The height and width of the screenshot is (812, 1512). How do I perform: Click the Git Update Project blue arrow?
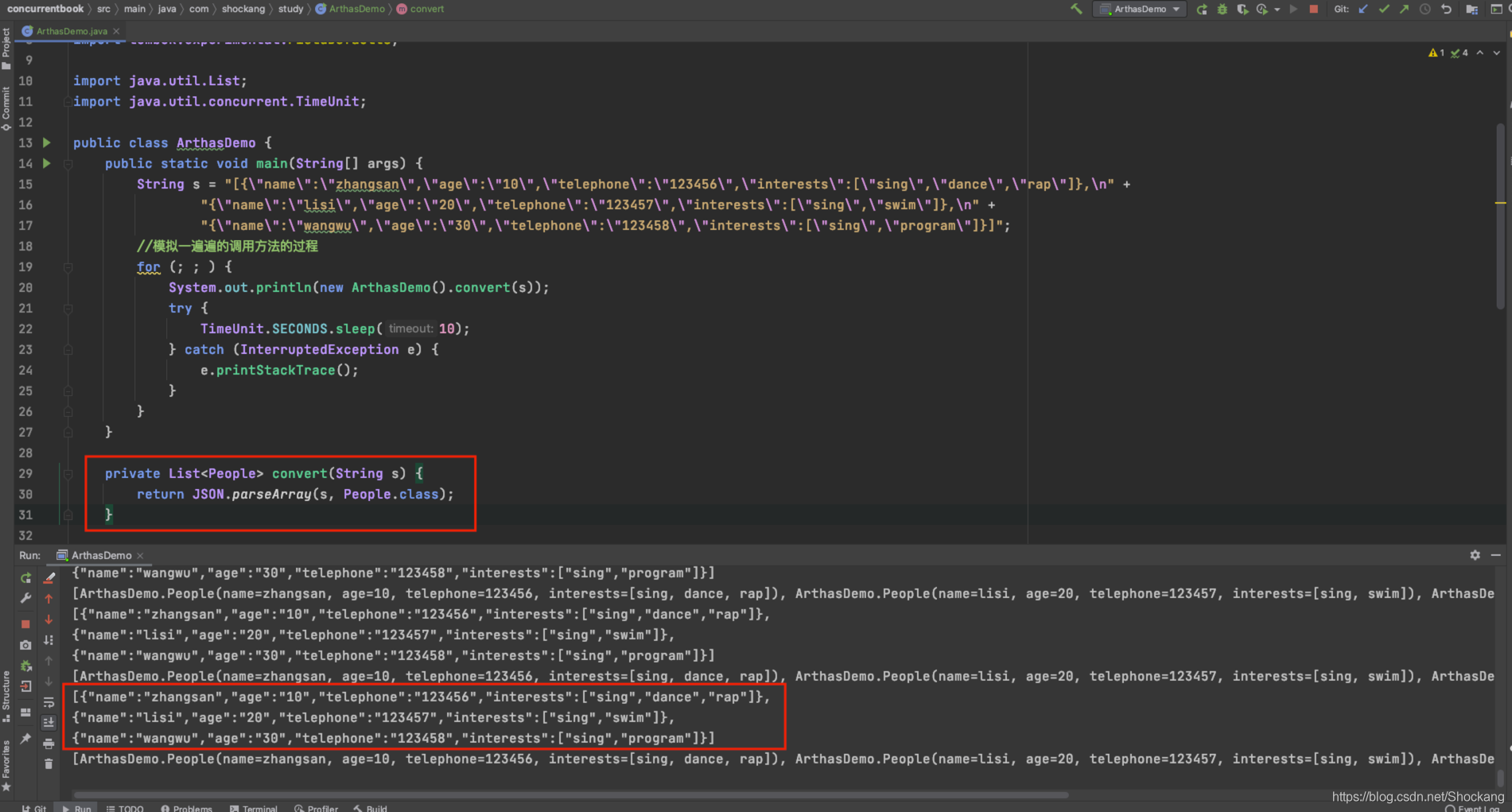pos(1363,9)
